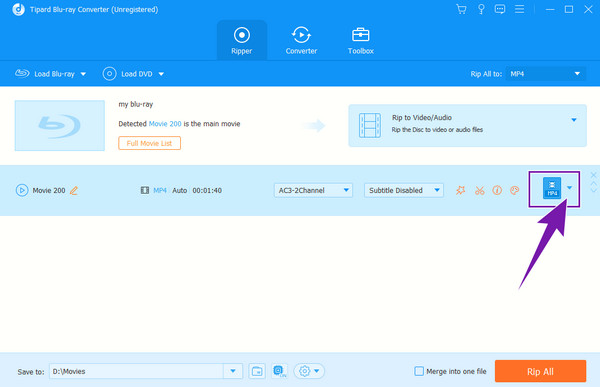The width and height of the screenshot is (600, 387).
Task: Open the Subtitle Disabled dropdown
Action: 404,190
